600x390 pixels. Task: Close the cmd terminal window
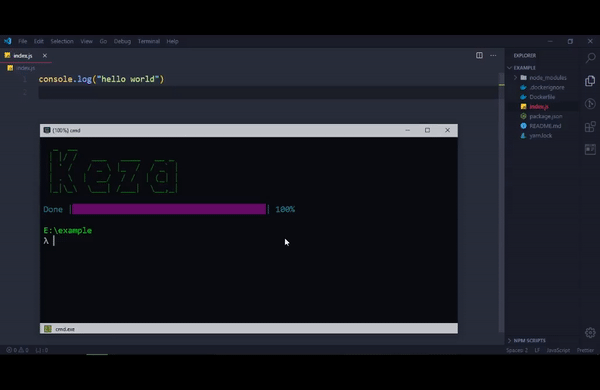[x=447, y=130]
